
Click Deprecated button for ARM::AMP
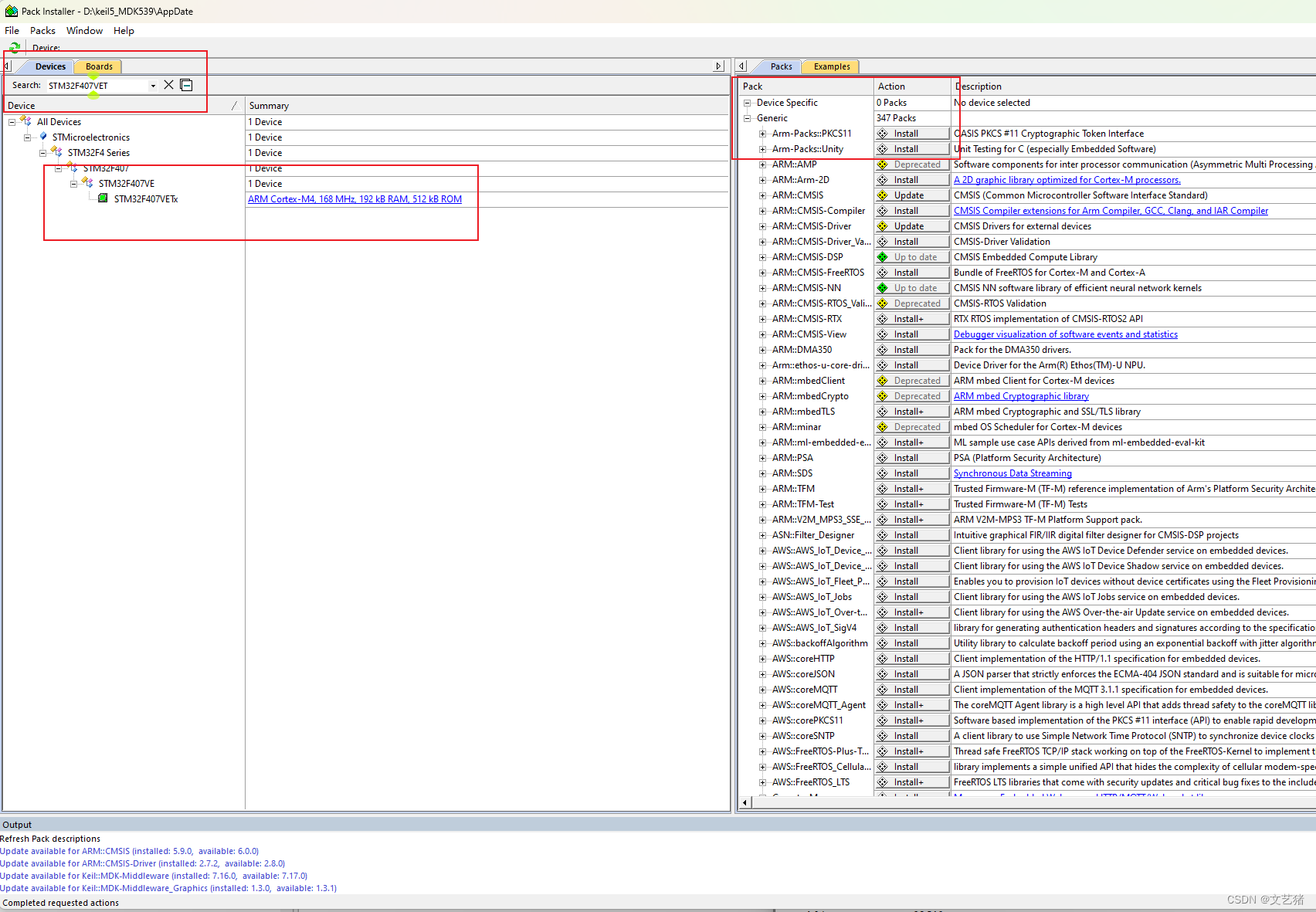click(x=911, y=164)
